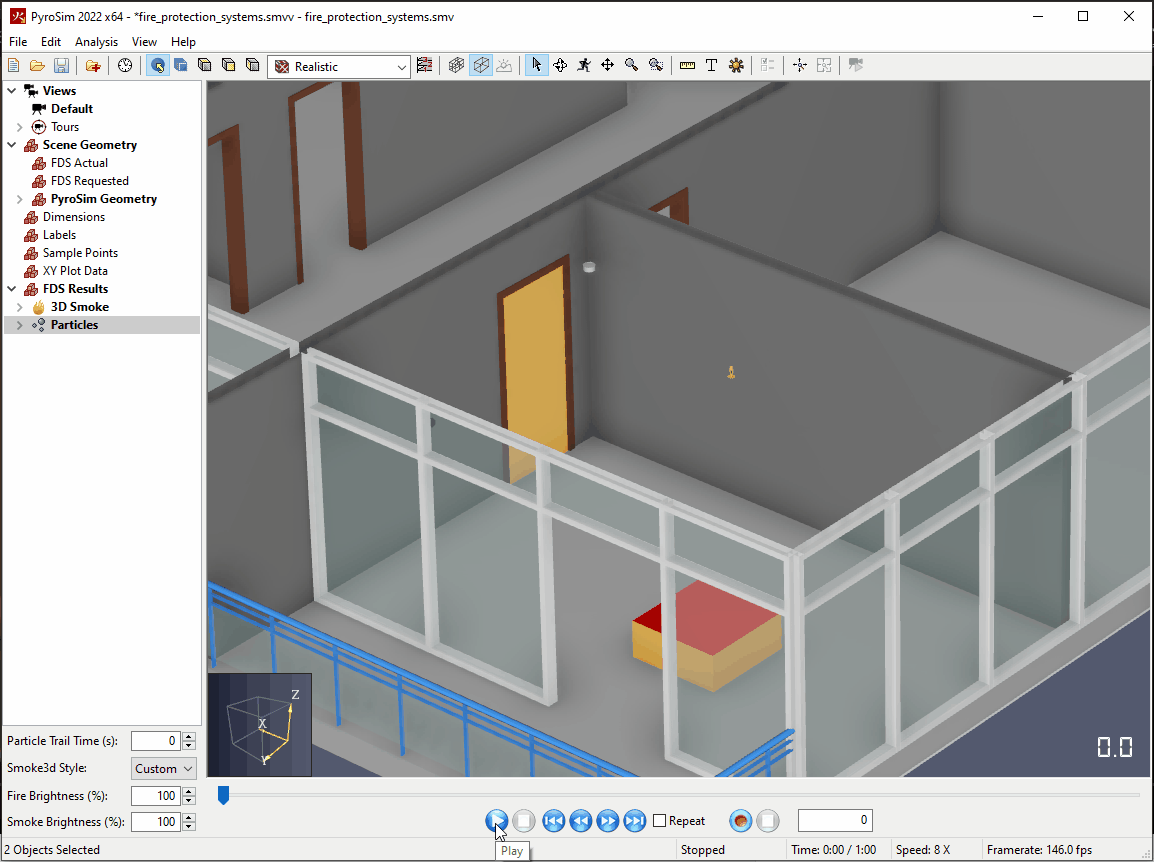Image resolution: width=1154 pixels, height=862 pixels.
Task: Open the Analysis menu
Action: [x=96, y=42]
